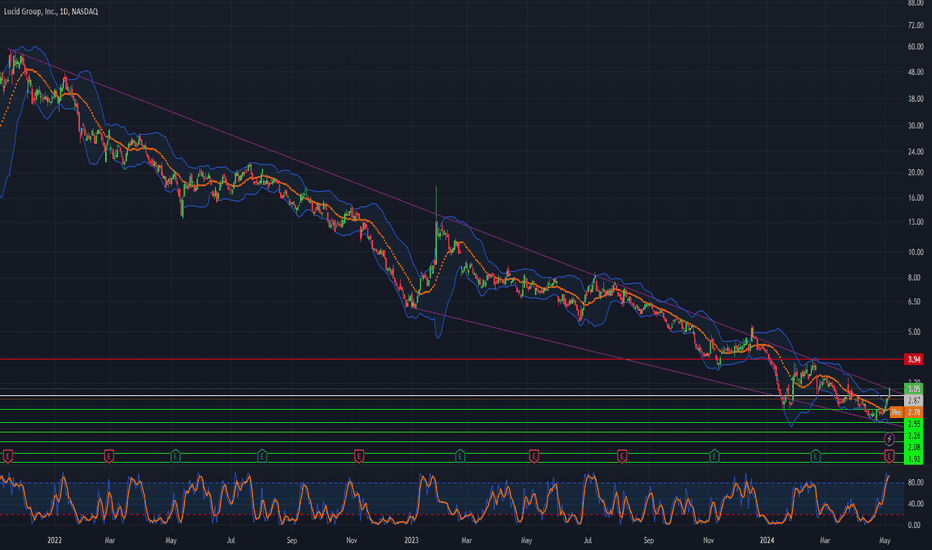The image size is (932, 550).
Task: Click the Lucid Group, Inc. chart title
Action: 51,11
